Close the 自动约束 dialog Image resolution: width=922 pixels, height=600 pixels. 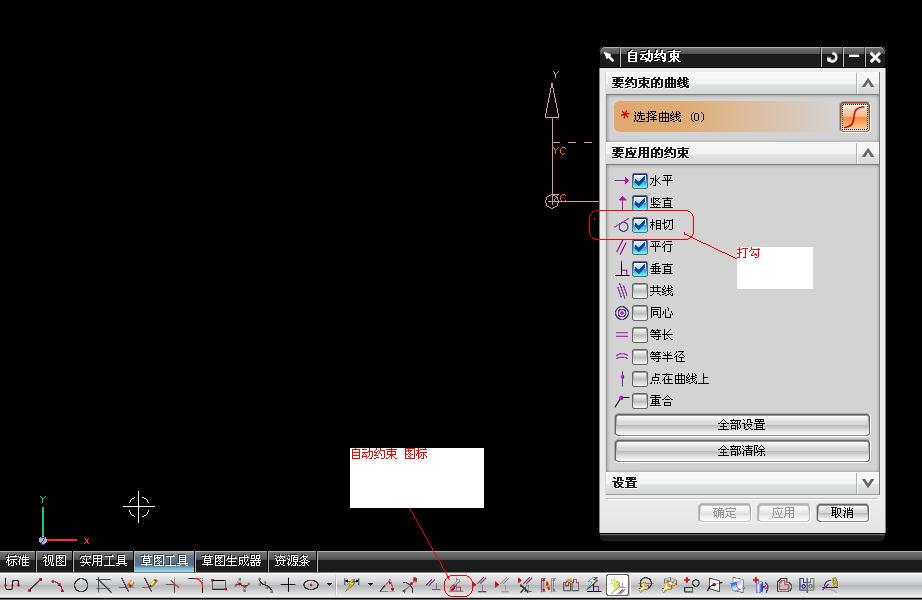(x=875, y=57)
